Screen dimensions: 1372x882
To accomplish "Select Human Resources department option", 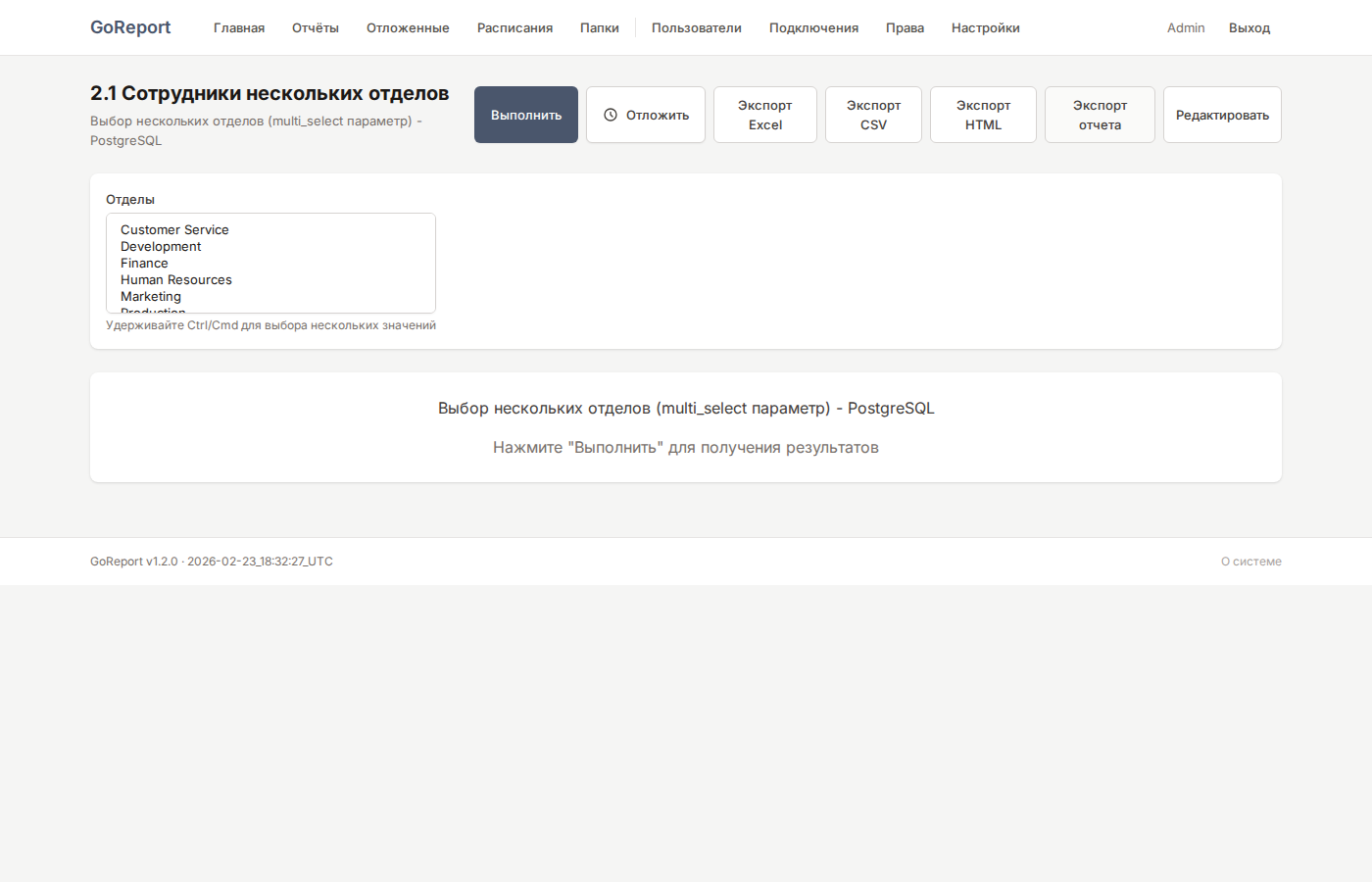I will click(176, 280).
